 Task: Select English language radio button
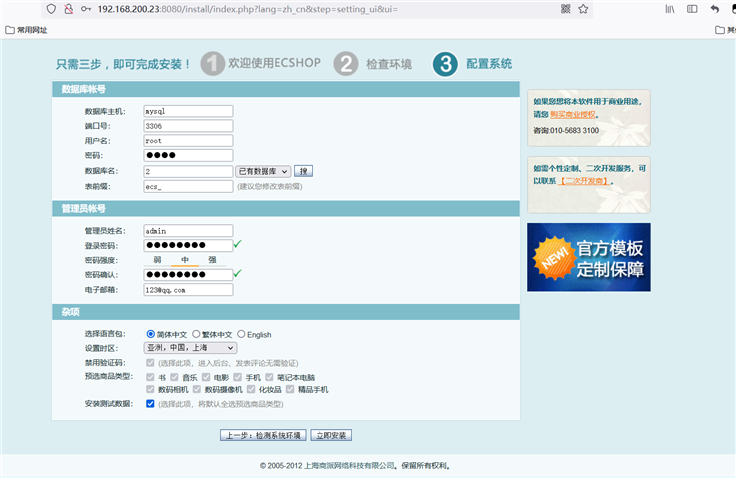point(241,334)
